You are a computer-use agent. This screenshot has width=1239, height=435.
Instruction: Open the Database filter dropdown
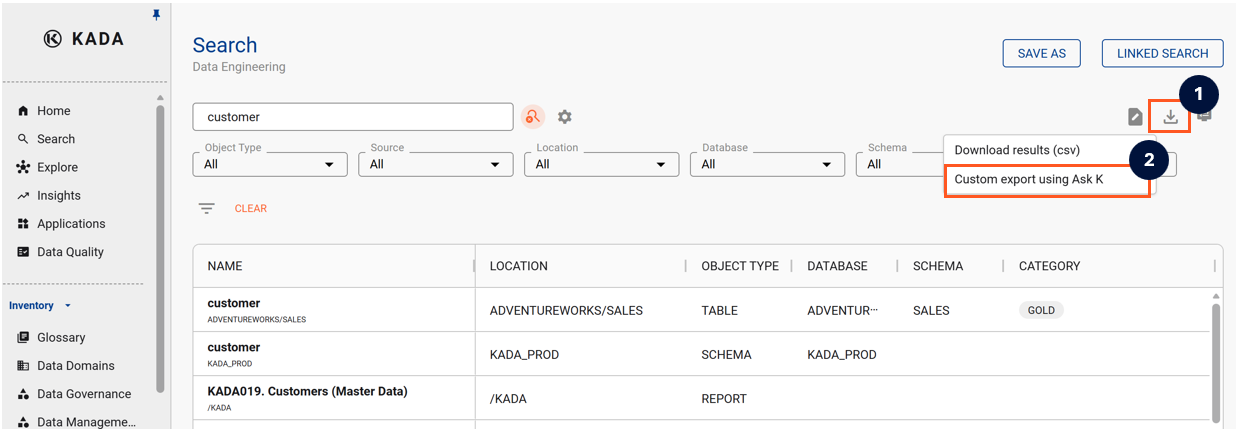(767, 164)
